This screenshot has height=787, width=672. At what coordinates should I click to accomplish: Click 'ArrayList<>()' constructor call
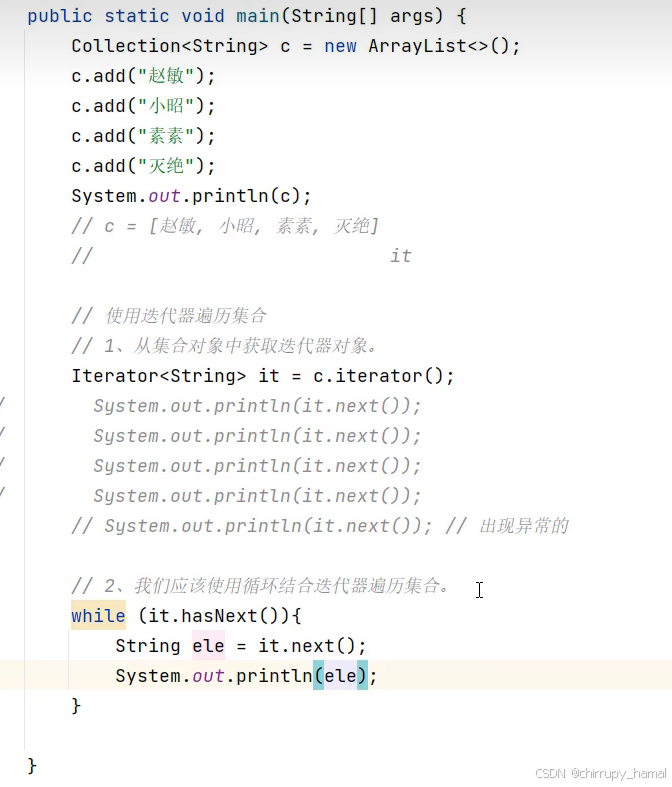coord(439,46)
